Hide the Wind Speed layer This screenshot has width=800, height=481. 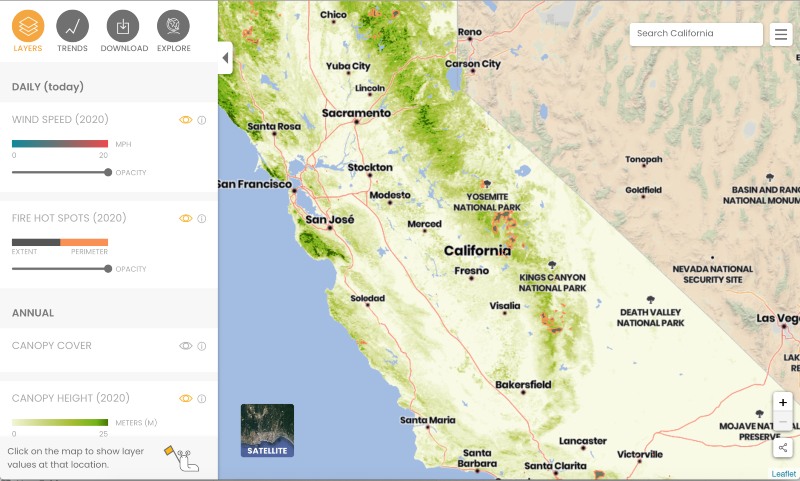pyautogui.click(x=185, y=120)
